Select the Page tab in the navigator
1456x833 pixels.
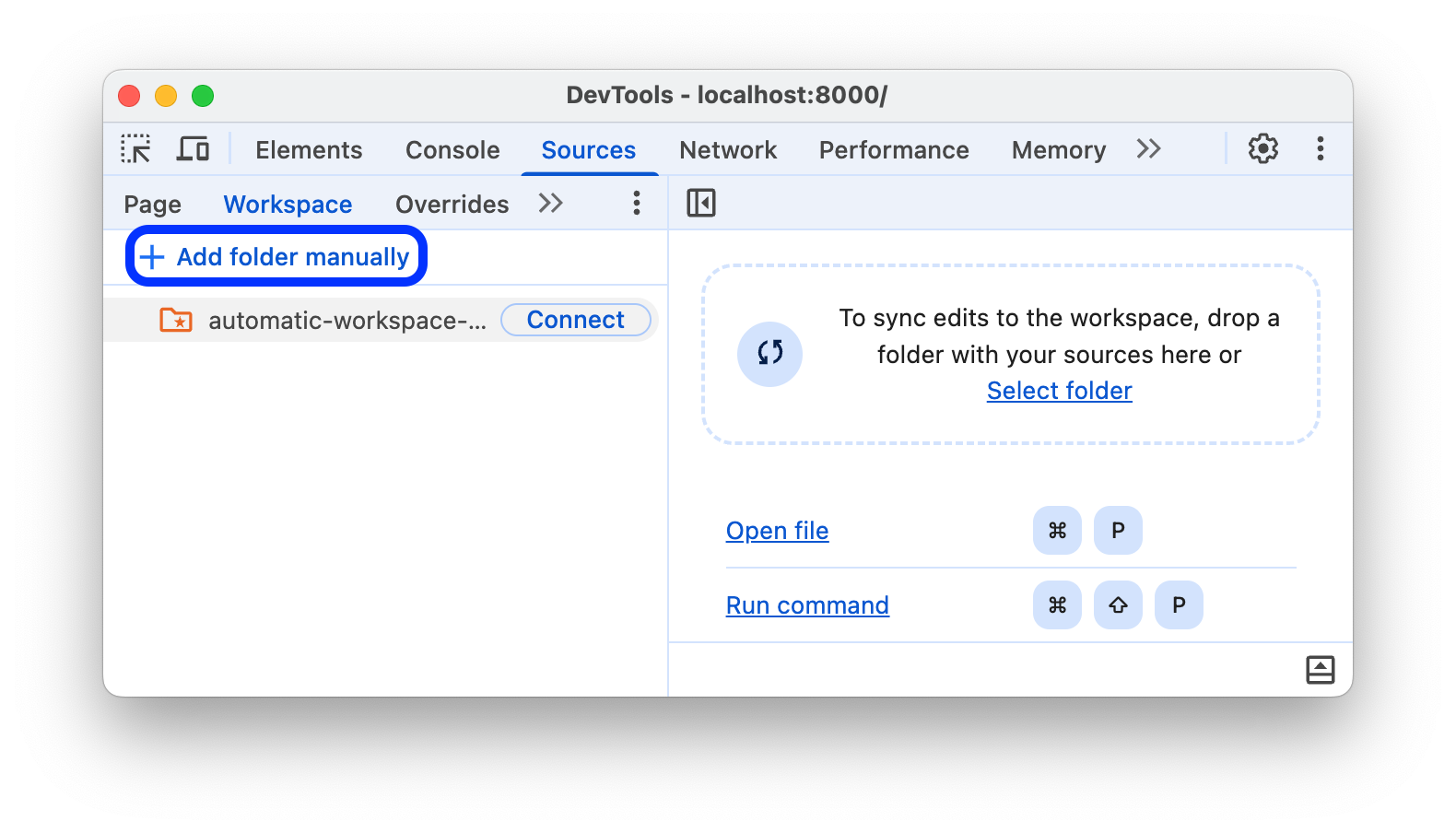(x=152, y=204)
